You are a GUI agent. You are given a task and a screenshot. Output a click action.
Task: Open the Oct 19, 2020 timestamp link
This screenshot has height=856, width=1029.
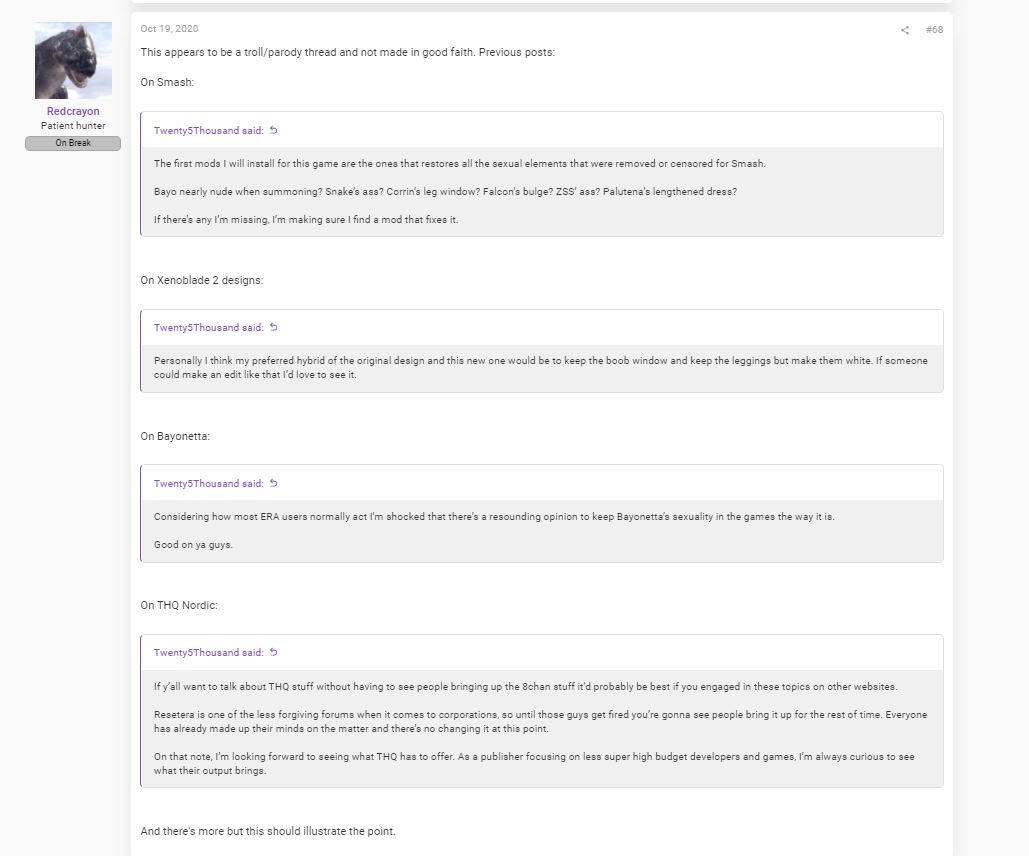pos(169,28)
